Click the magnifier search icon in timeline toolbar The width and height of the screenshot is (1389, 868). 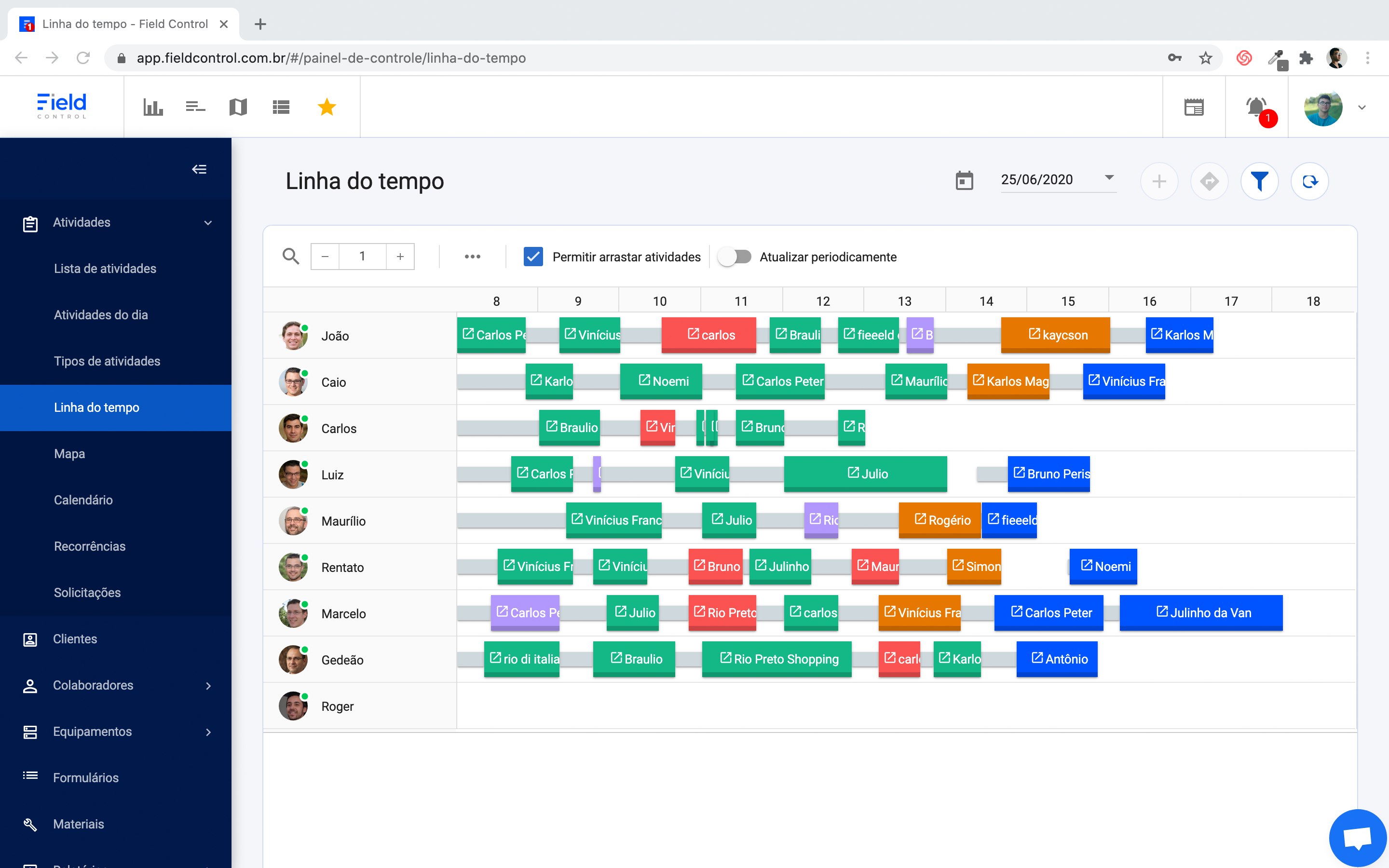pyautogui.click(x=291, y=256)
